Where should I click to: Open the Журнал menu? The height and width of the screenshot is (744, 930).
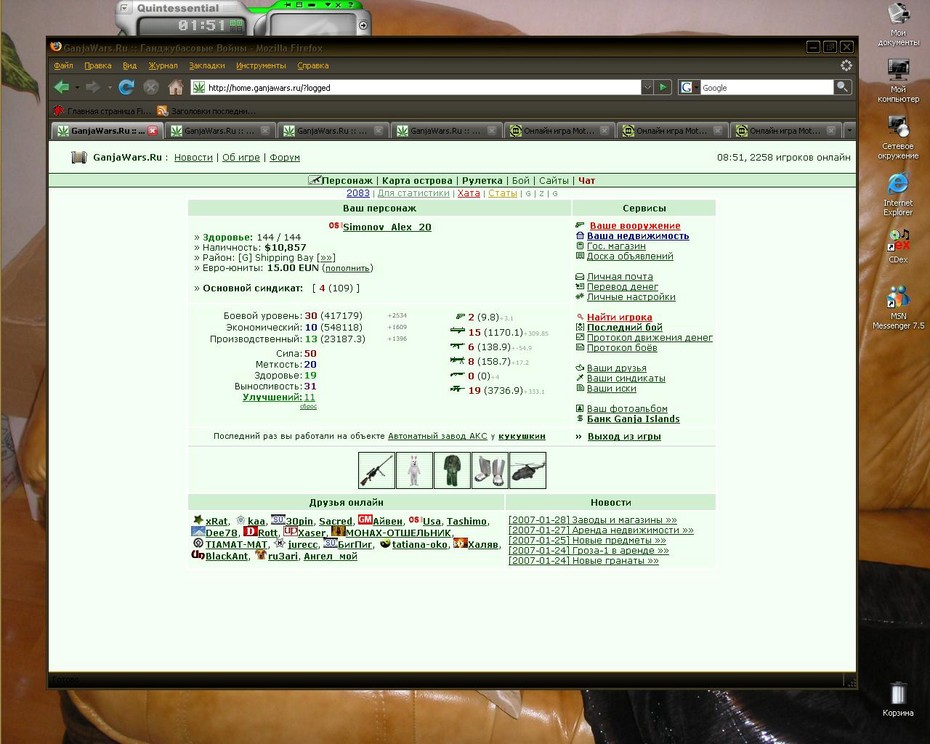click(x=163, y=66)
